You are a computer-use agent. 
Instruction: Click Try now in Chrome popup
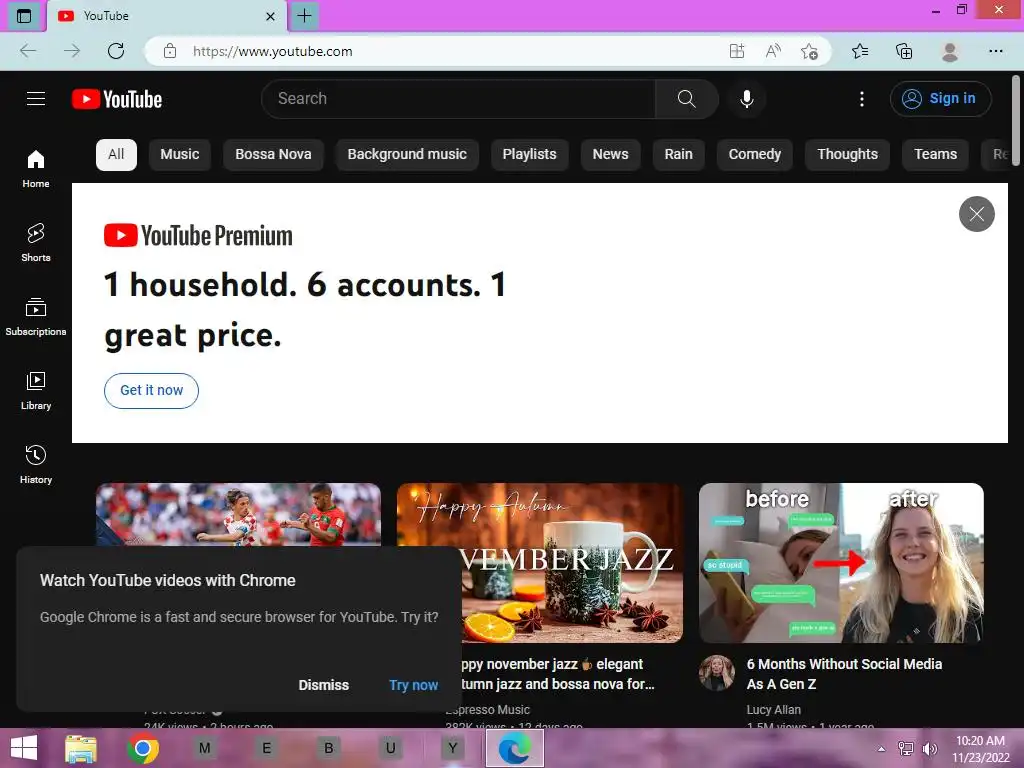(413, 685)
